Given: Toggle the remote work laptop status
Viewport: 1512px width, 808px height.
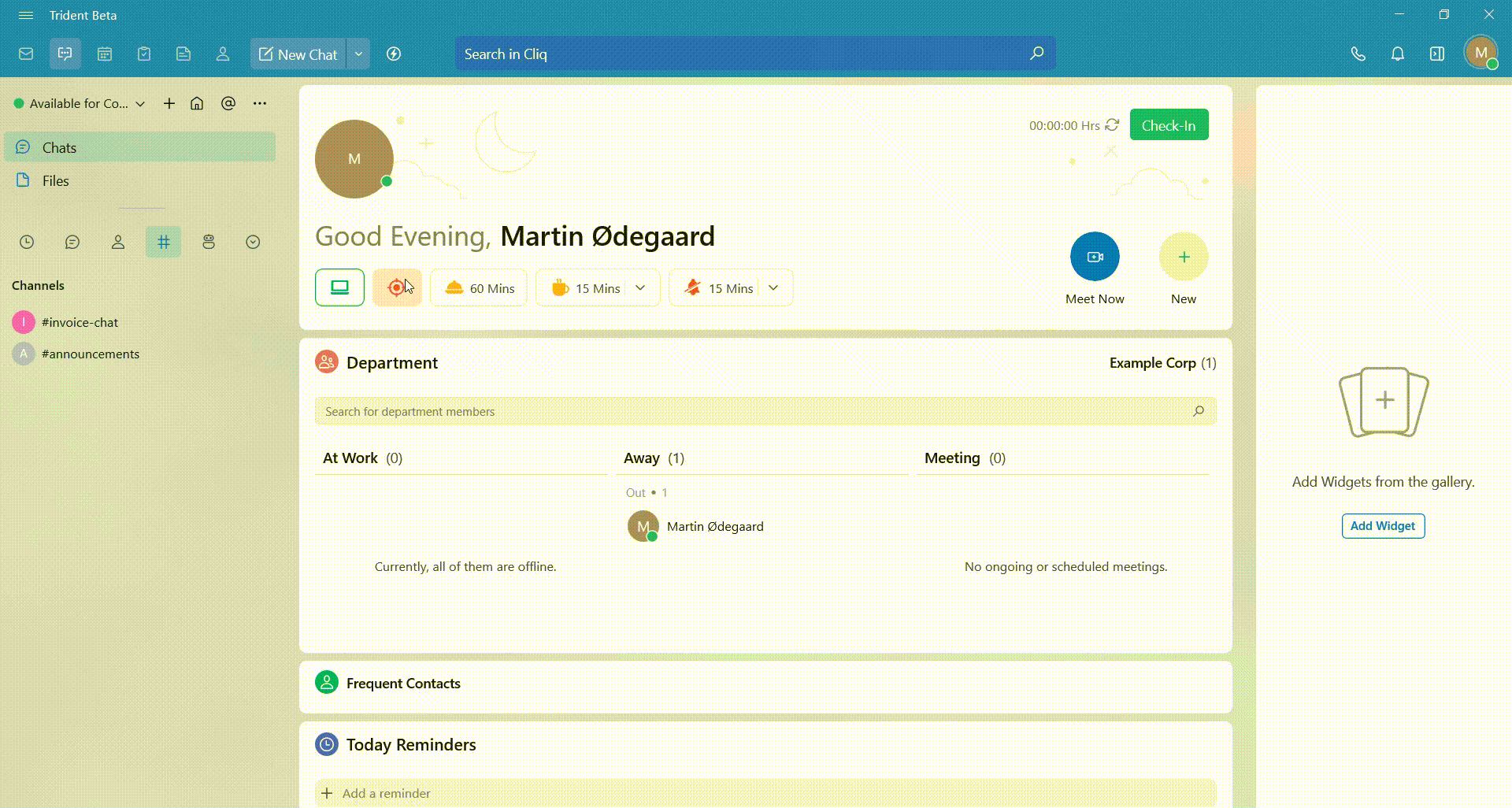Looking at the screenshot, I should [x=339, y=287].
